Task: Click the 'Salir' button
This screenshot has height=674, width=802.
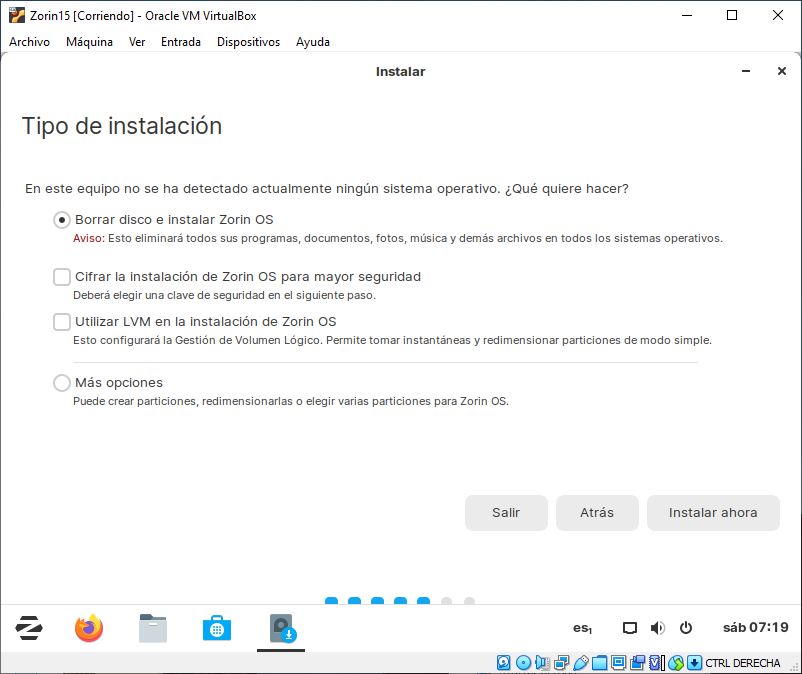Action: 506,513
